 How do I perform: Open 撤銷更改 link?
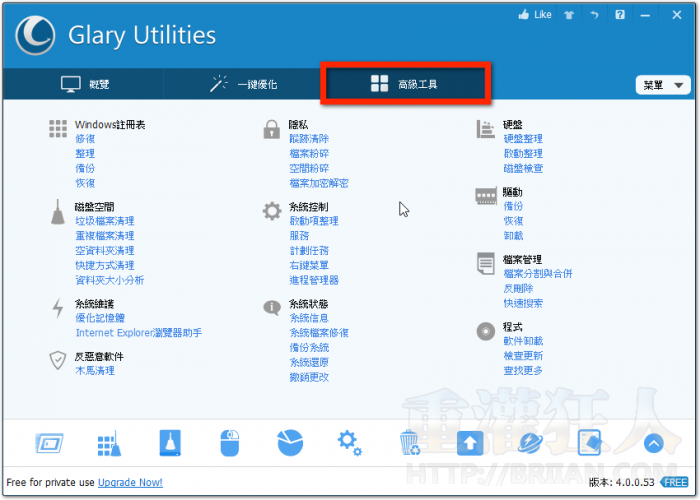coord(309,377)
